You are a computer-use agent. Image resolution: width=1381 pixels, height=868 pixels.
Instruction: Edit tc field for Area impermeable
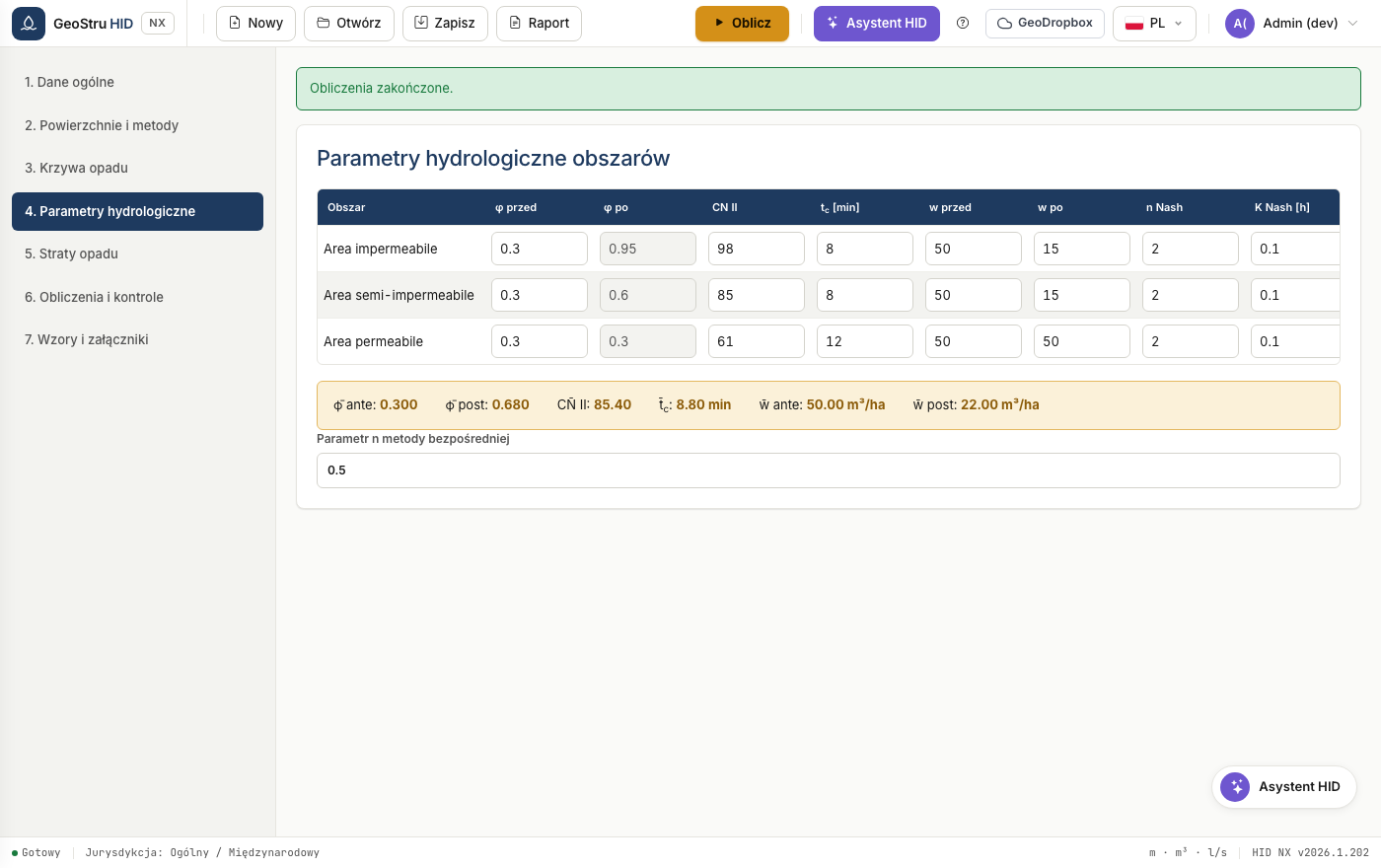(865, 249)
